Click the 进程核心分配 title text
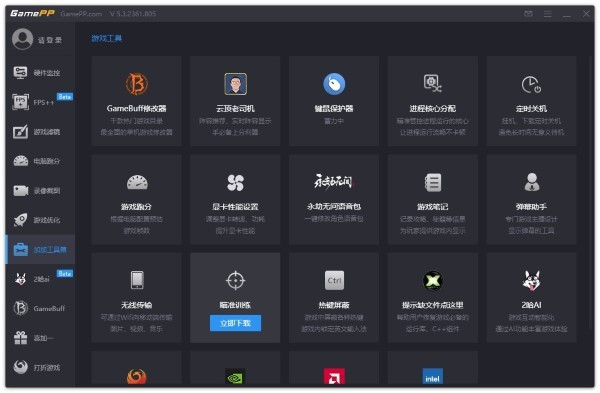Viewport: 600px width, 393px height. pos(433,108)
